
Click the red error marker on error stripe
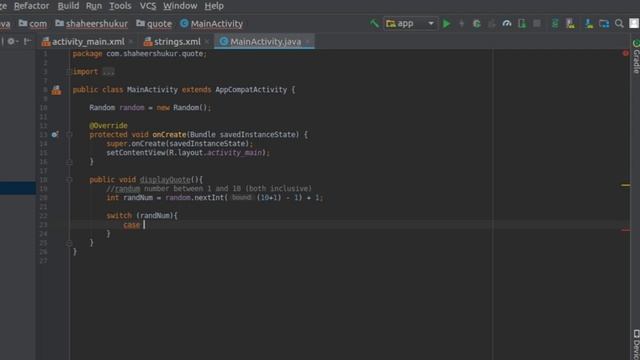tap(625, 230)
